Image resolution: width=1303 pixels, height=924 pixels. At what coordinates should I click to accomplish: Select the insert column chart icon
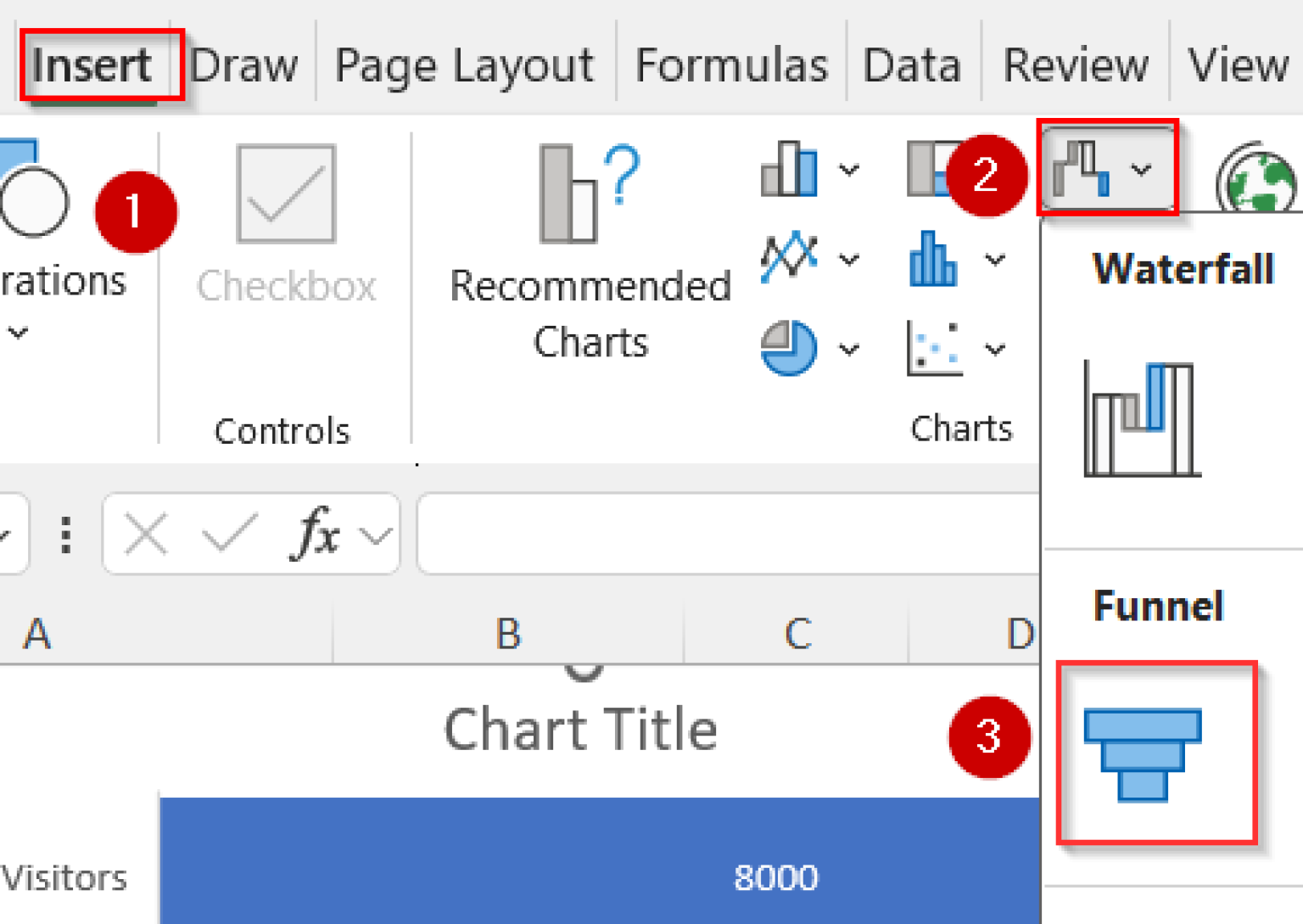(788, 170)
